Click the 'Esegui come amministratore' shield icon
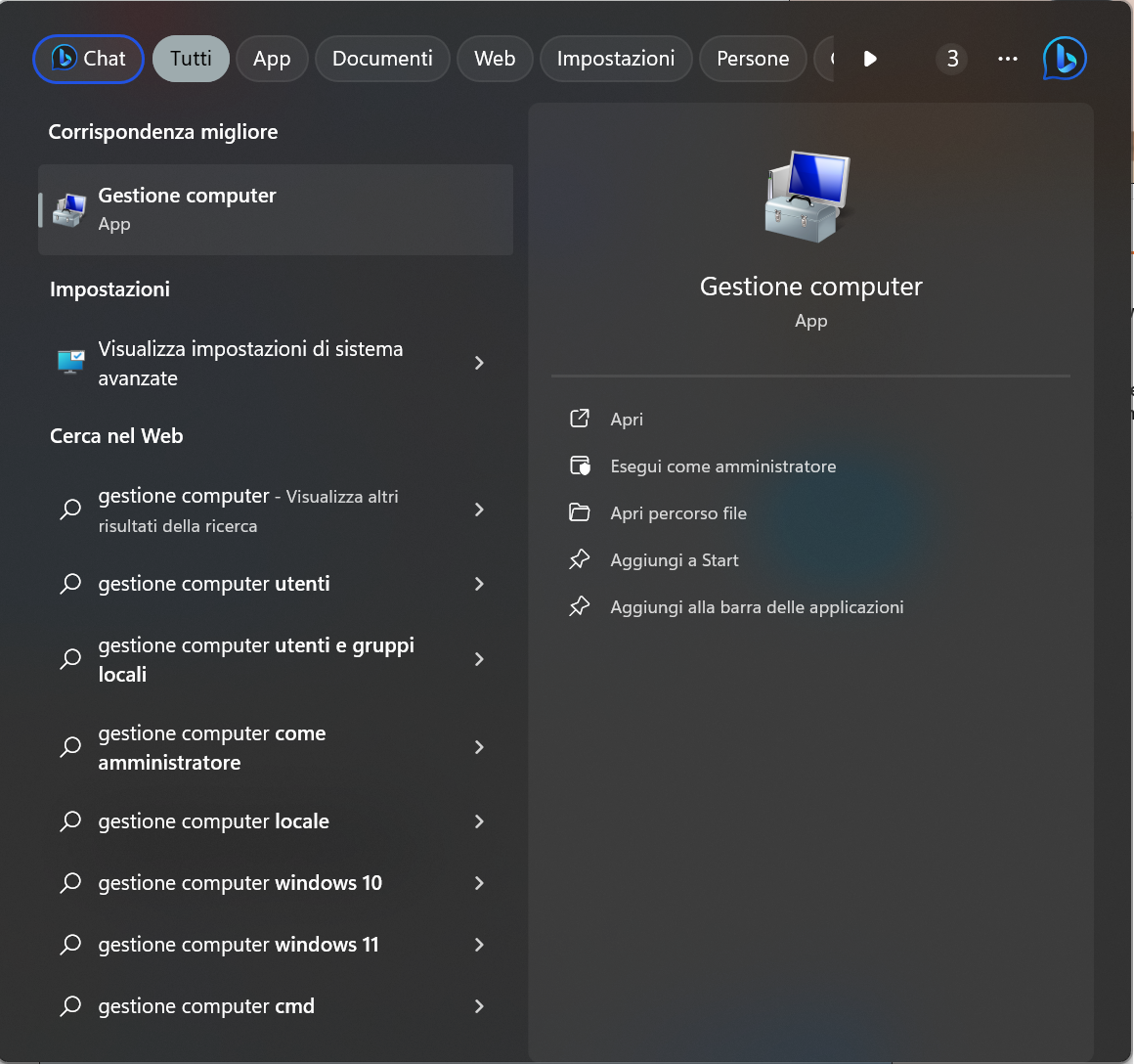 (x=580, y=465)
